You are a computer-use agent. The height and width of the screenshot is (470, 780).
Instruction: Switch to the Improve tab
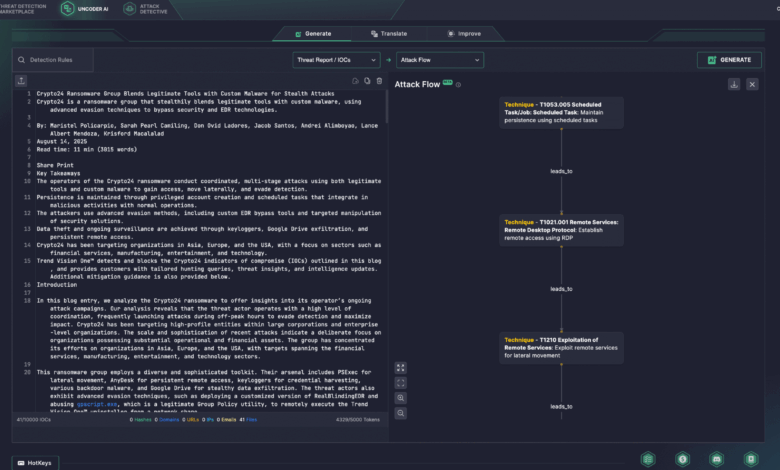click(x=464, y=34)
